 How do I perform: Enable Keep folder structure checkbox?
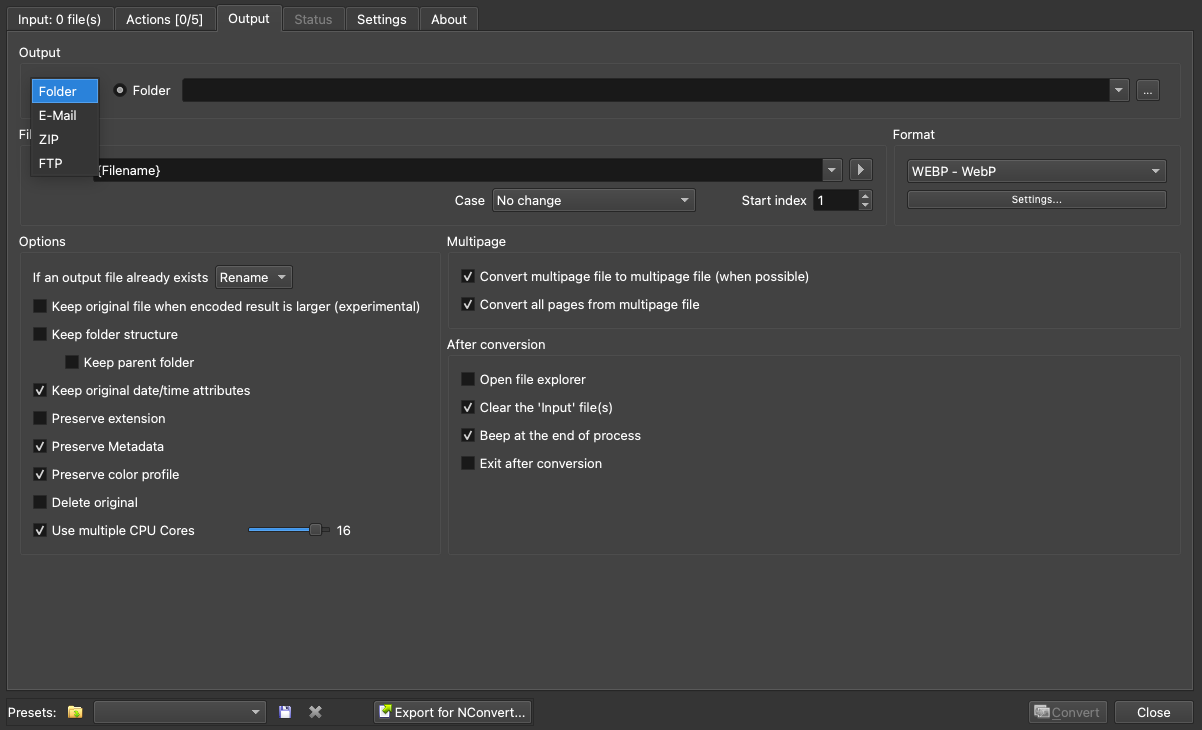[41, 334]
